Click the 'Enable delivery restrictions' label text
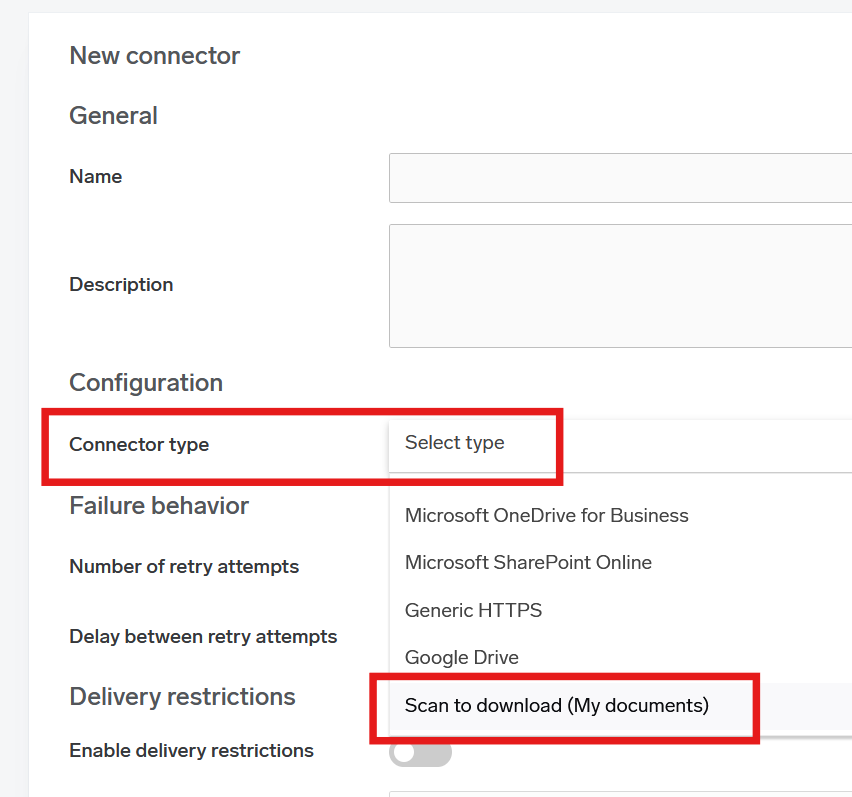Screen dimensions: 852x797 tap(191, 751)
